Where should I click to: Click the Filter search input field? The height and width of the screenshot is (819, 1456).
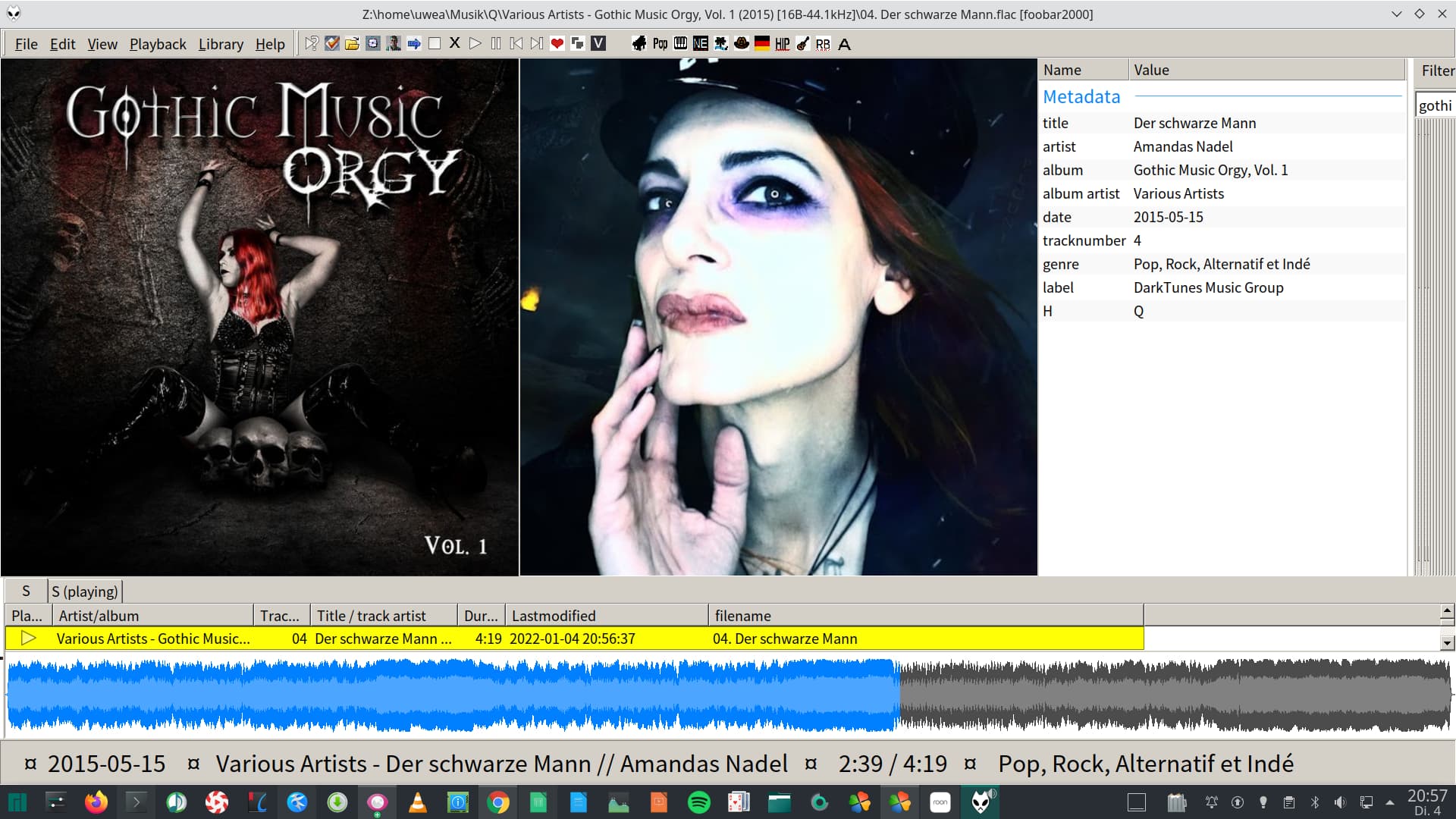coord(1435,105)
